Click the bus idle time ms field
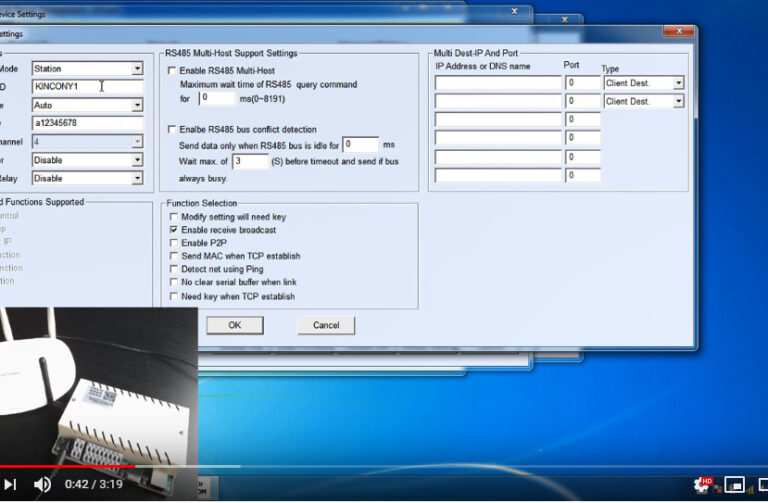Viewport: 768px width, 503px height. pos(360,144)
